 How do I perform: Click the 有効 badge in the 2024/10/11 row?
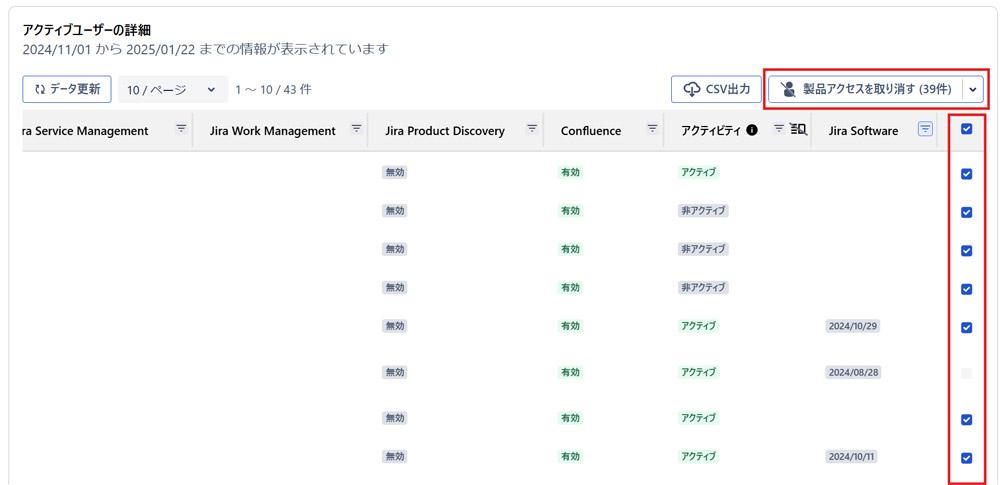coord(570,456)
